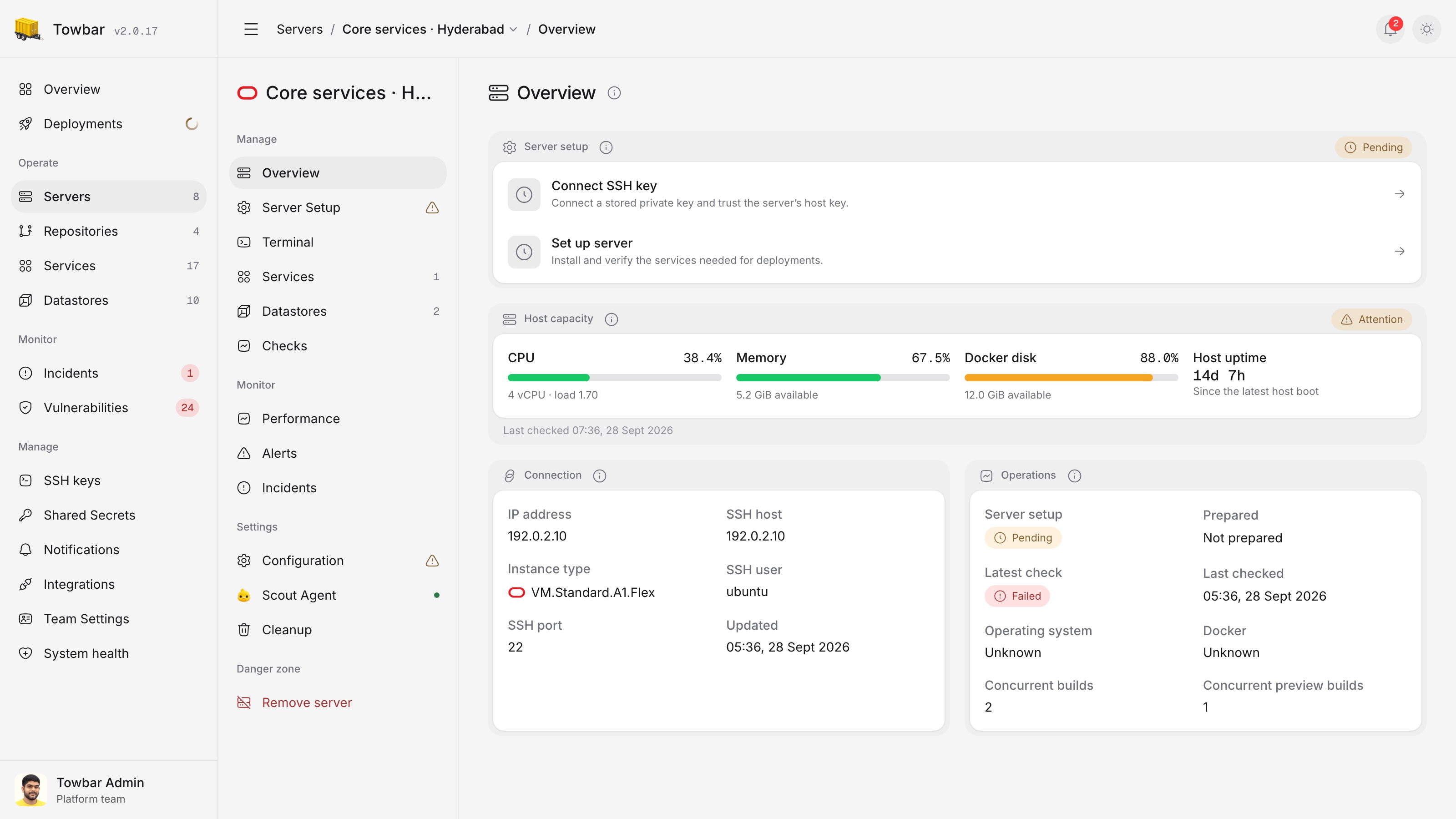Click Remove server in Danger zone
The image size is (1456, 819).
click(338, 703)
